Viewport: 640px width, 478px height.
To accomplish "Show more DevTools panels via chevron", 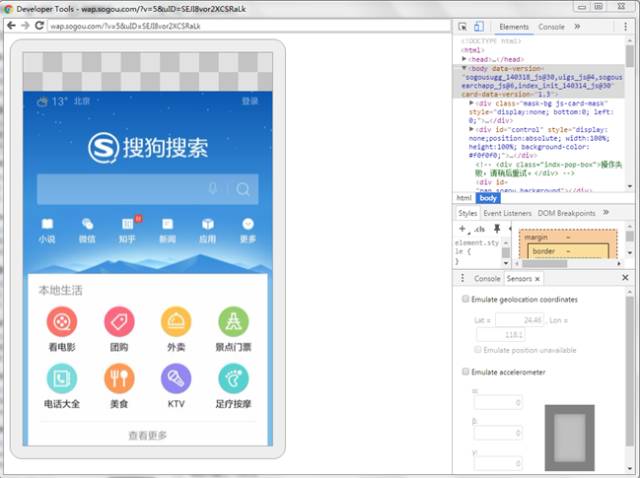I will (x=577, y=27).
